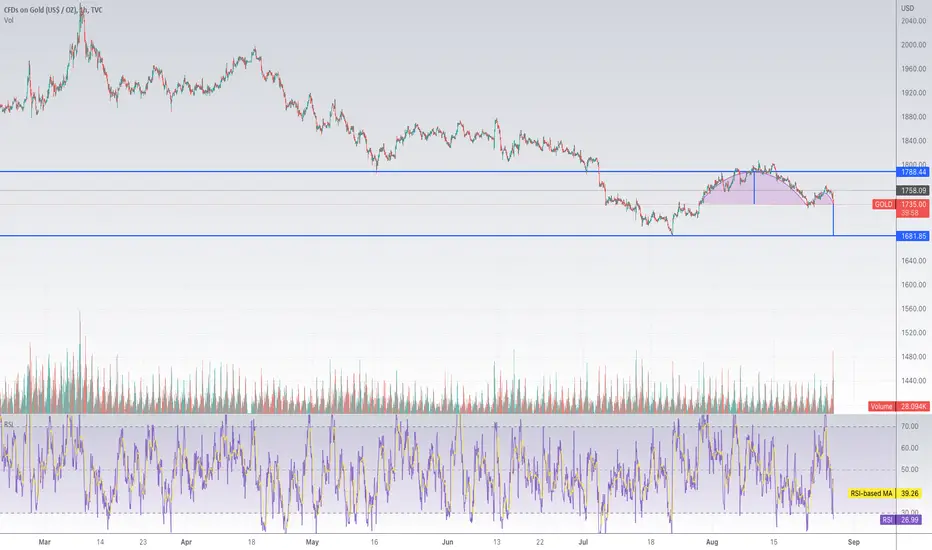This screenshot has width=932, height=550.
Task: Click the 28.094K volume value
Action: (x=914, y=407)
